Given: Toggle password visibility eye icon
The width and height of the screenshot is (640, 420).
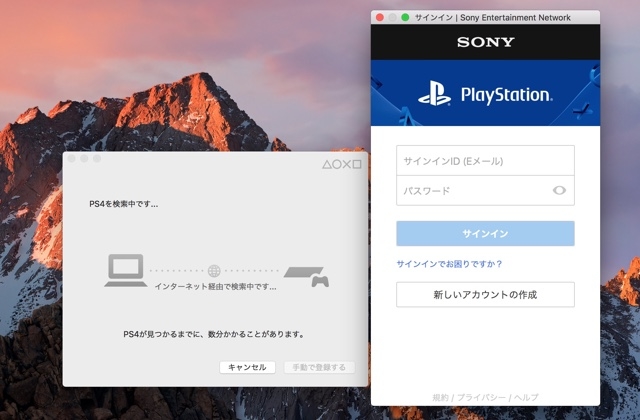Looking at the screenshot, I should (x=559, y=190).
